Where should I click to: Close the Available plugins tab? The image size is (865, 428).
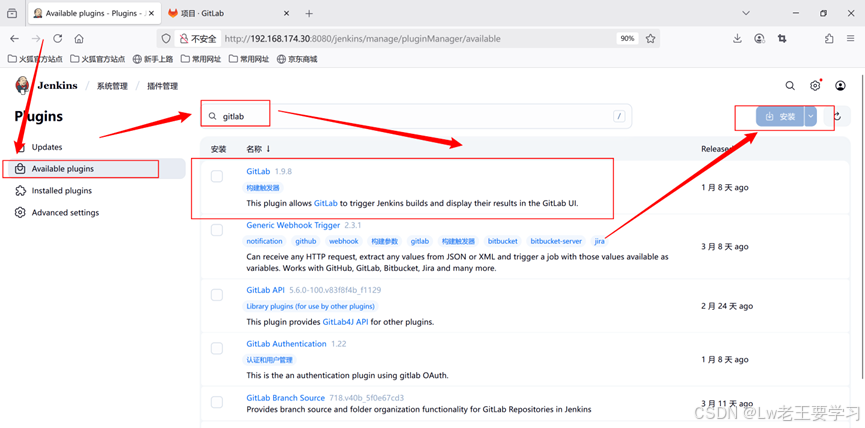151,13
